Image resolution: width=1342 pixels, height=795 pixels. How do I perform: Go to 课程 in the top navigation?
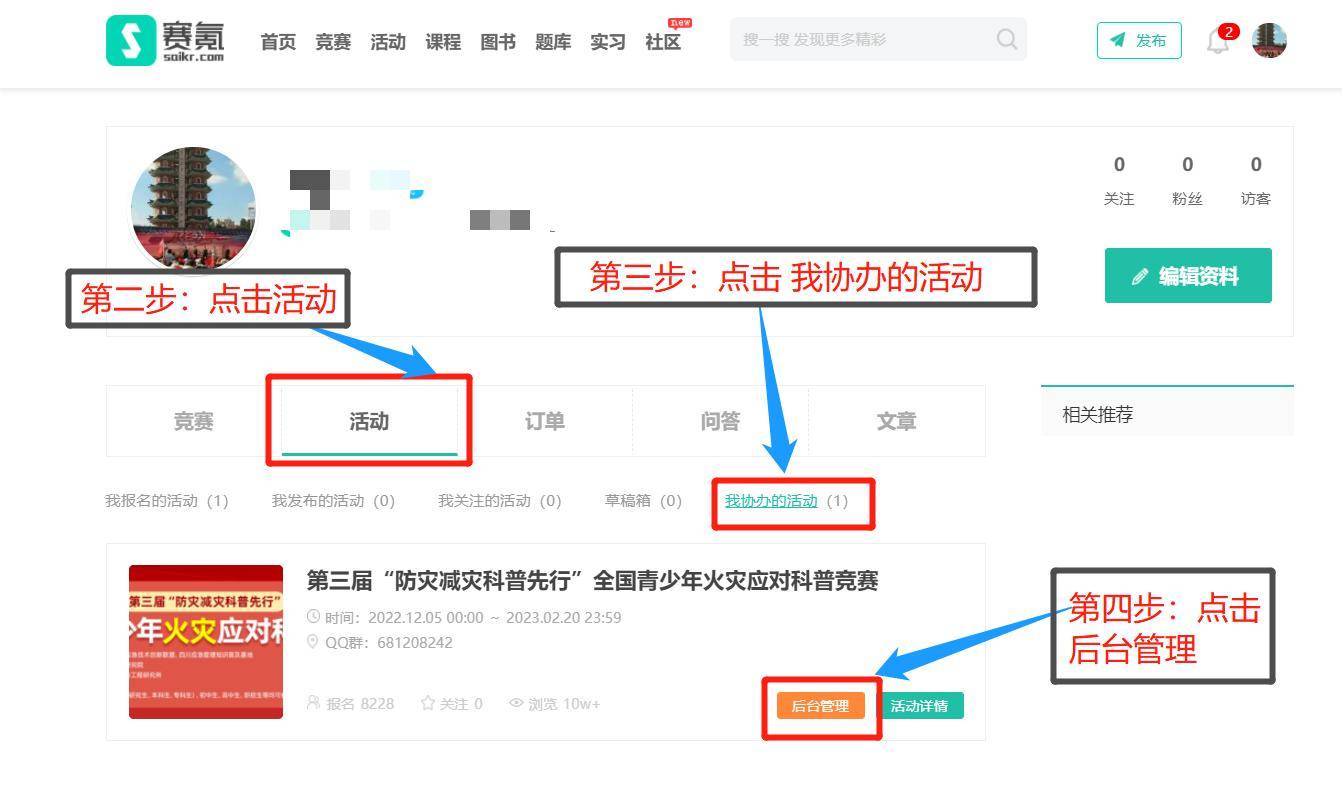point(443,42)
